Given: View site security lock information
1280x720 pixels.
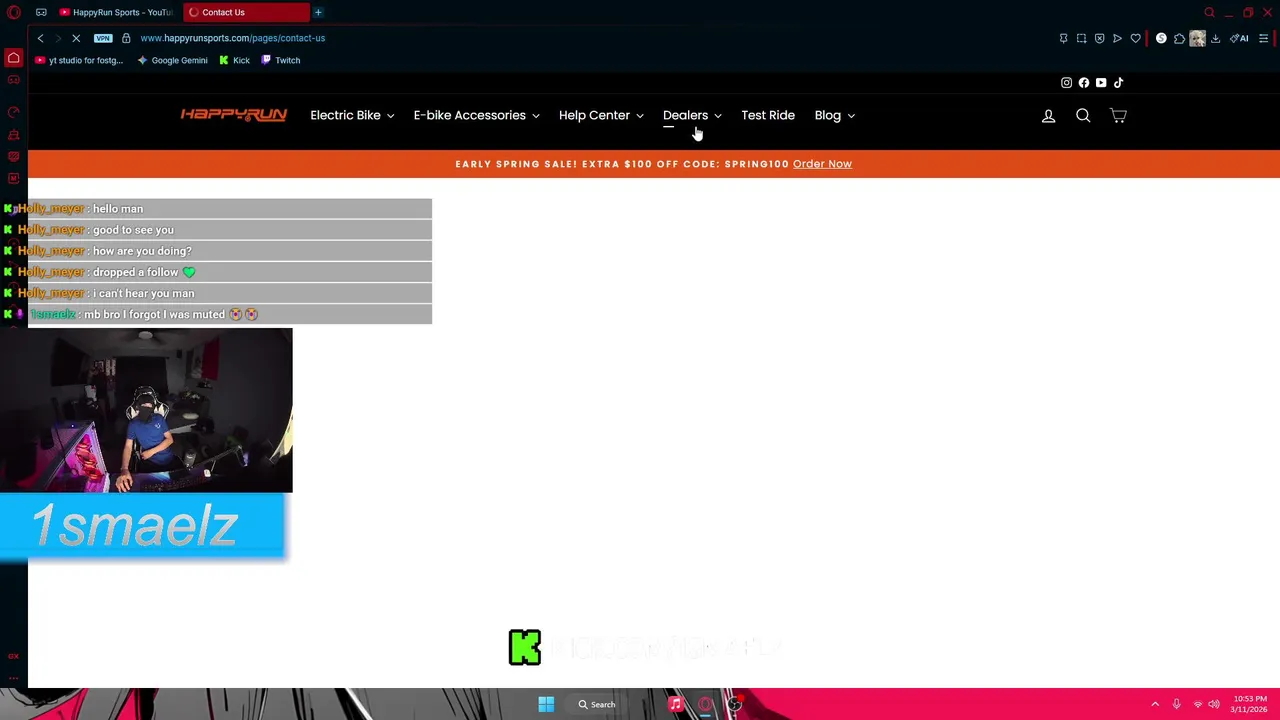Looking at the screenshot, I should [126, 38].
